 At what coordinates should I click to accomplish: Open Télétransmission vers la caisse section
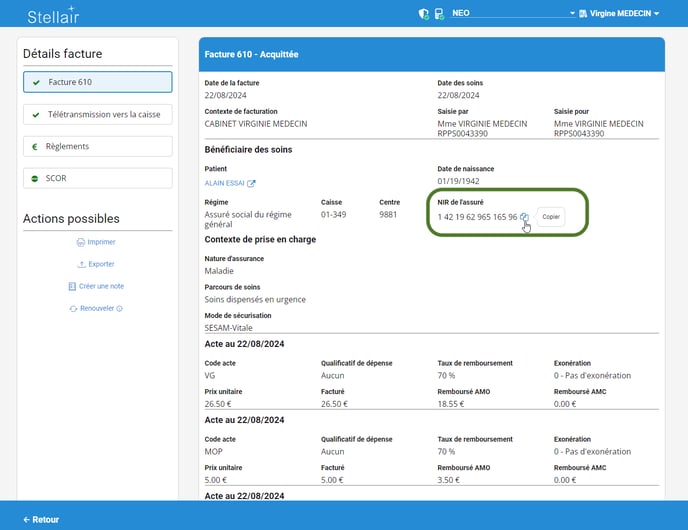(x=97, y=115)
